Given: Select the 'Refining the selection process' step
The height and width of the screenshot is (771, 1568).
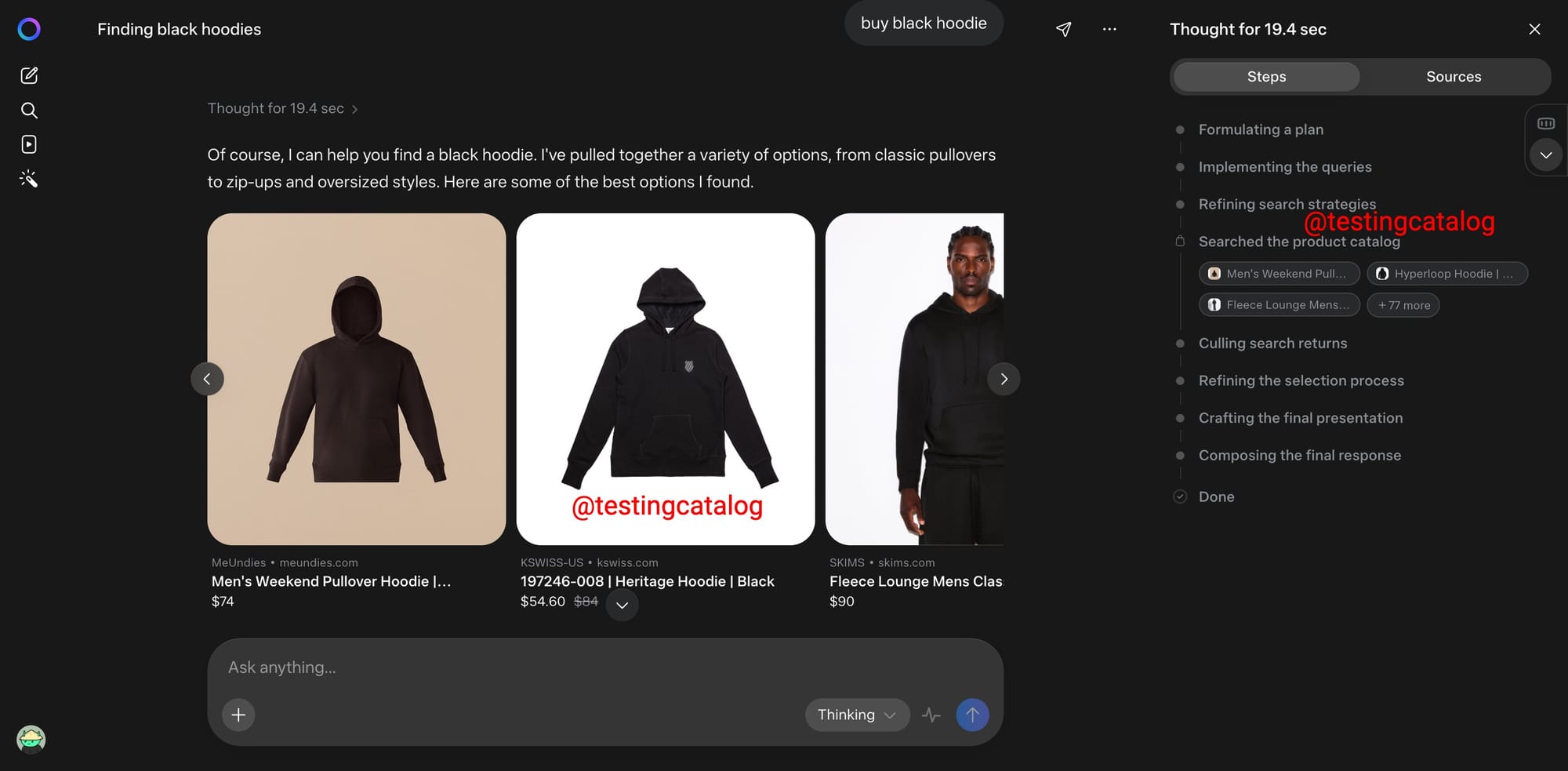Looking at the screenshot, I should tap(1301, 380).
